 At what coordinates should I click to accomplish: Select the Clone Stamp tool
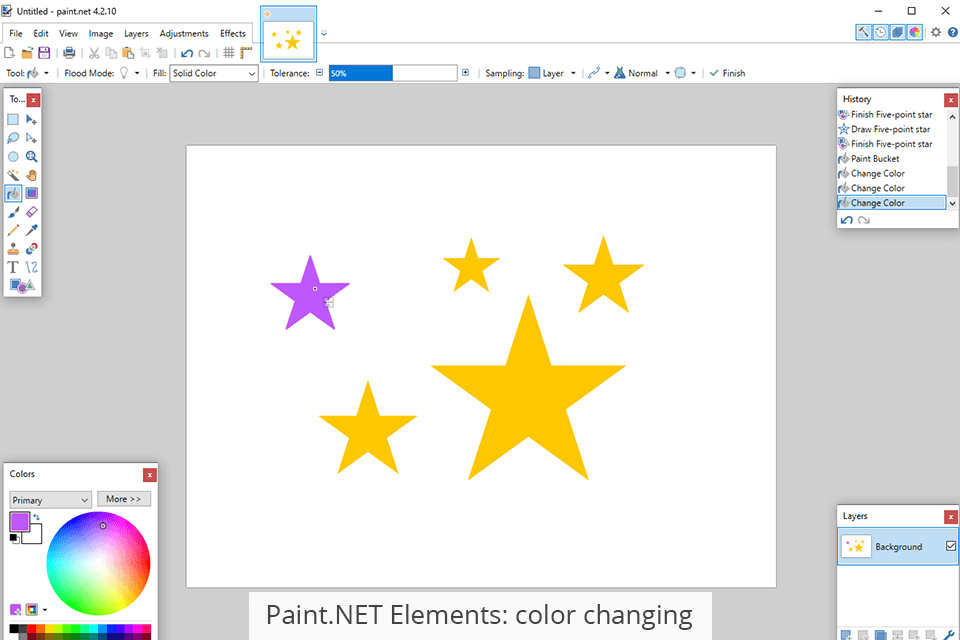tap(13, 249)
